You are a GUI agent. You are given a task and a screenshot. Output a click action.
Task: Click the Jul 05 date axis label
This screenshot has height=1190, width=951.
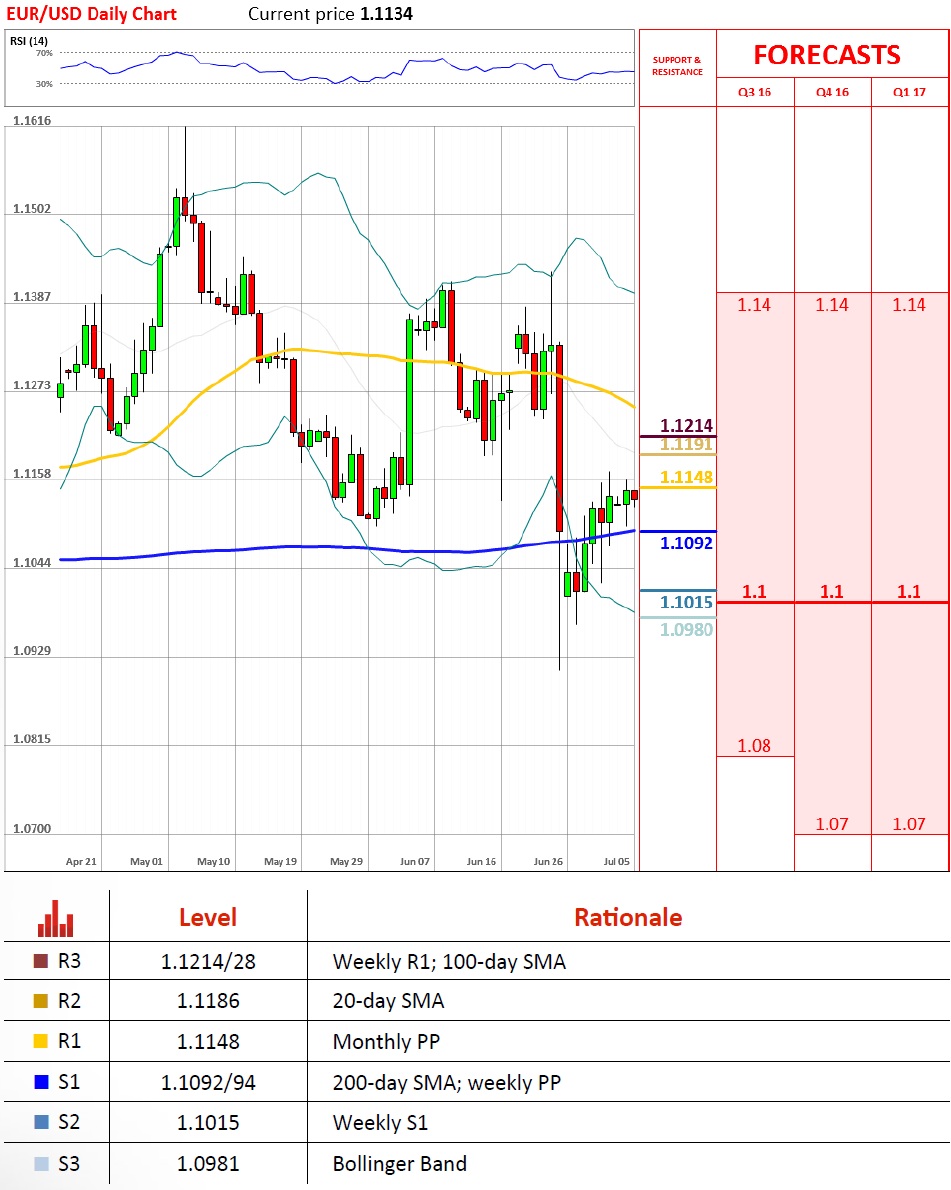[616, 861]
